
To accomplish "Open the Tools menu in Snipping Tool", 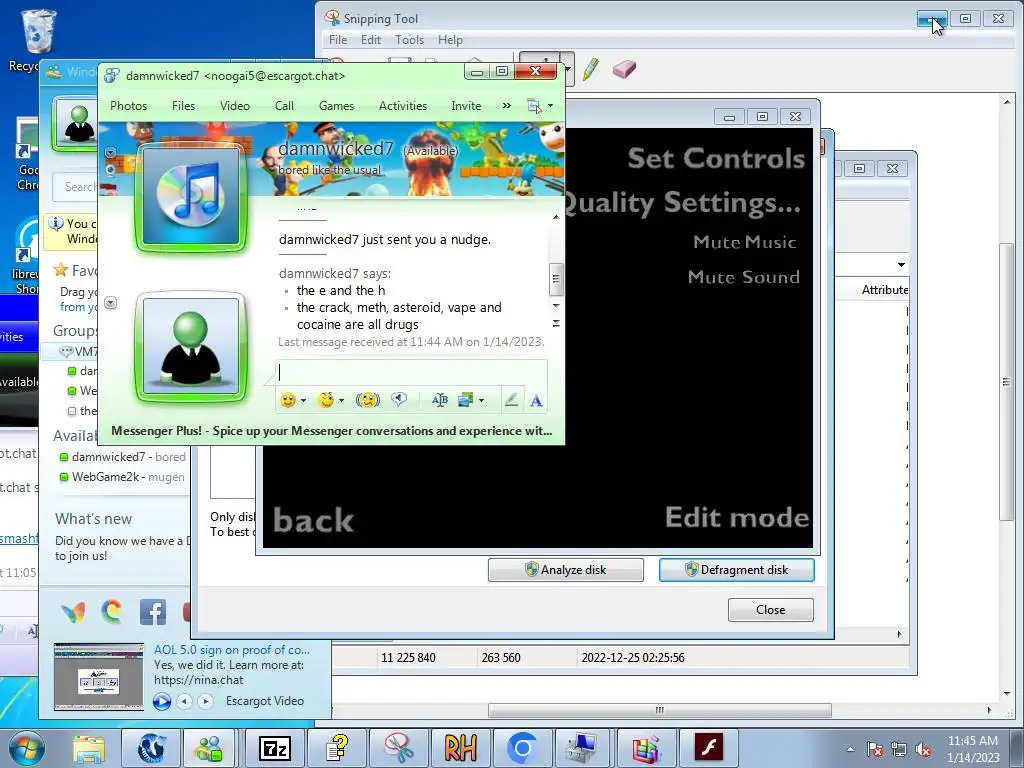I will (x=409, y=40).
